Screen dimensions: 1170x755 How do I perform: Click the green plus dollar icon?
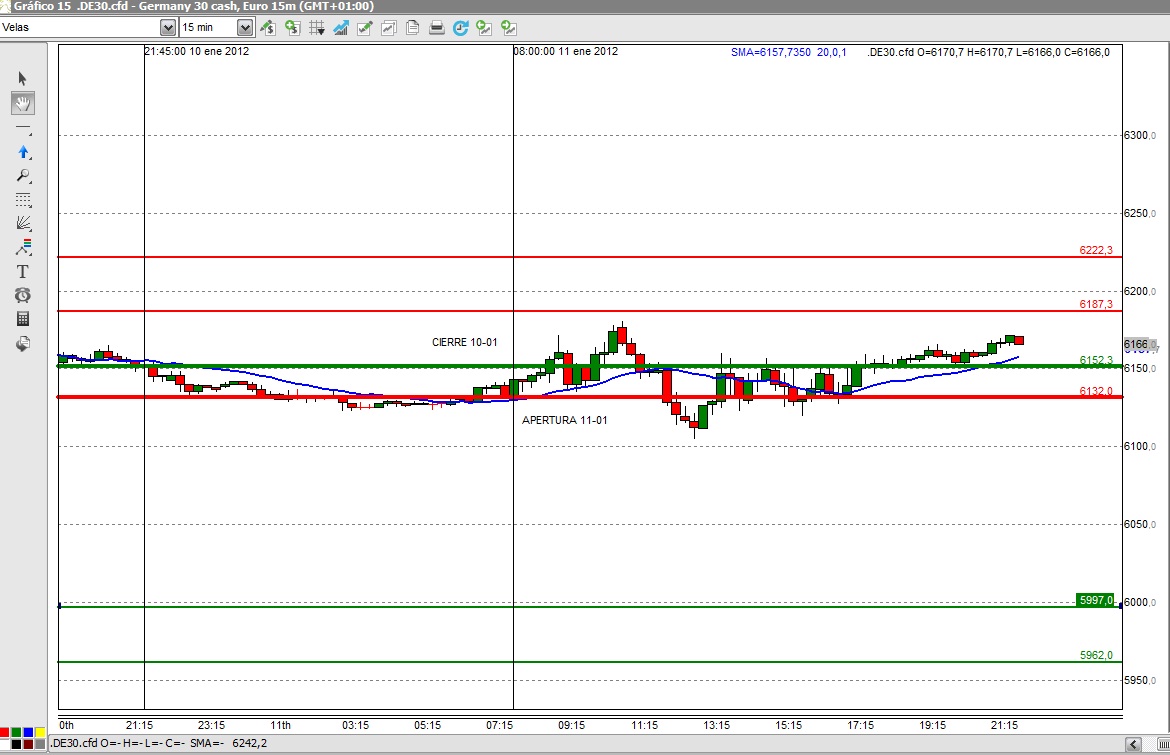pyautogui.click(x=292, y=28)
